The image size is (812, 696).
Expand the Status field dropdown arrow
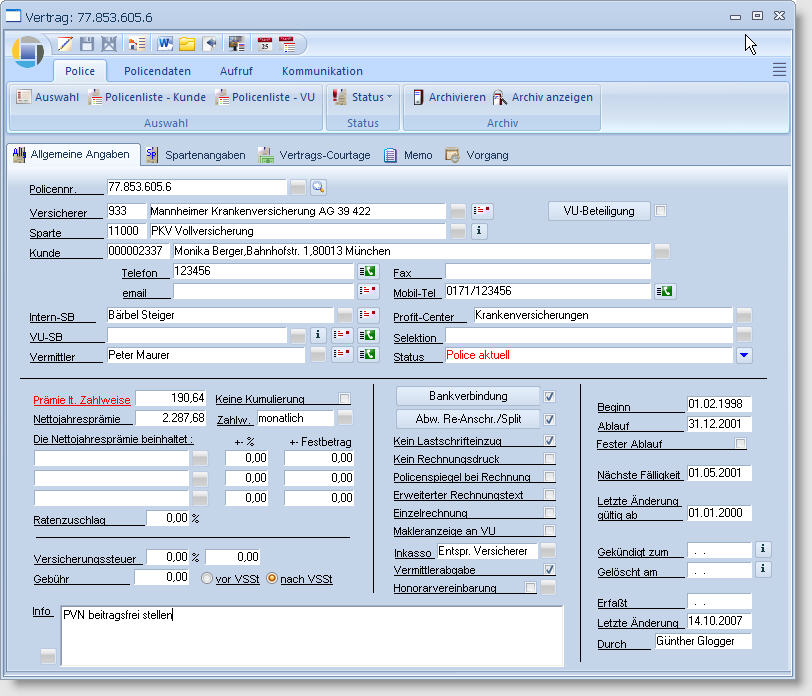click(743, 355)
